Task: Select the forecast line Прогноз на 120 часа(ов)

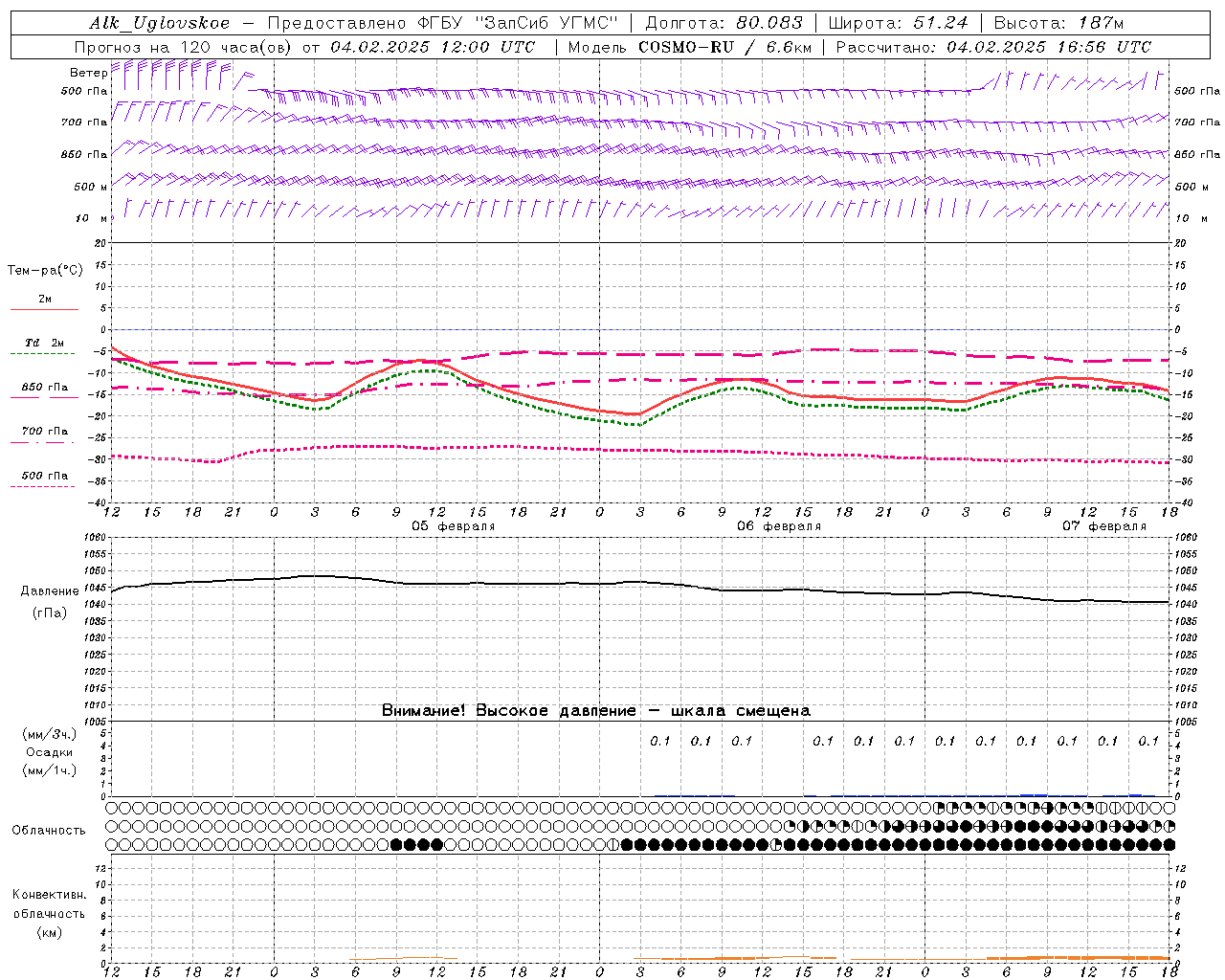Action: coord(184,47)
